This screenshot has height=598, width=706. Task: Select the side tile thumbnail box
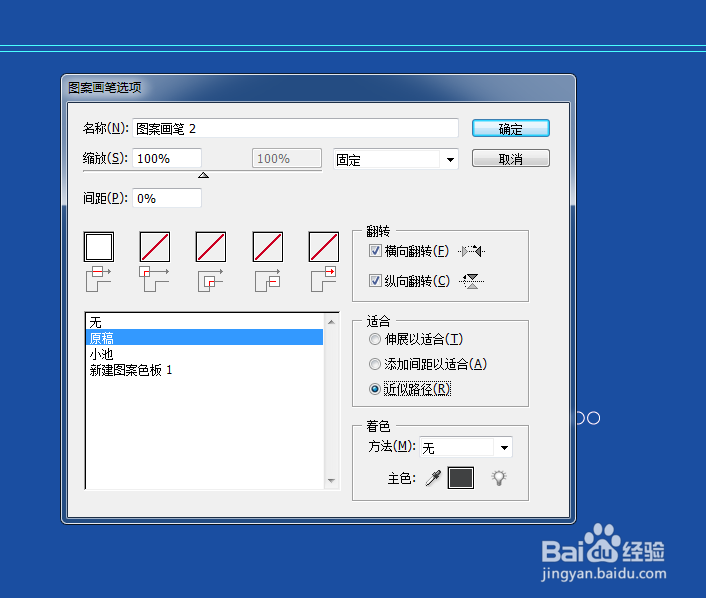tap(99, 247)
